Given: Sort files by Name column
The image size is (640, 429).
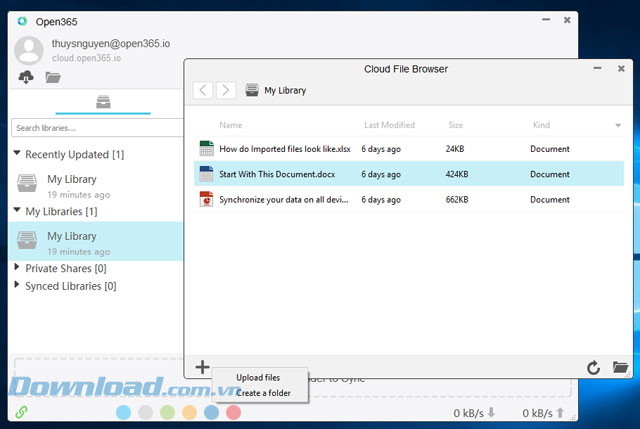Looking at the screenshot, I should 231,125.
